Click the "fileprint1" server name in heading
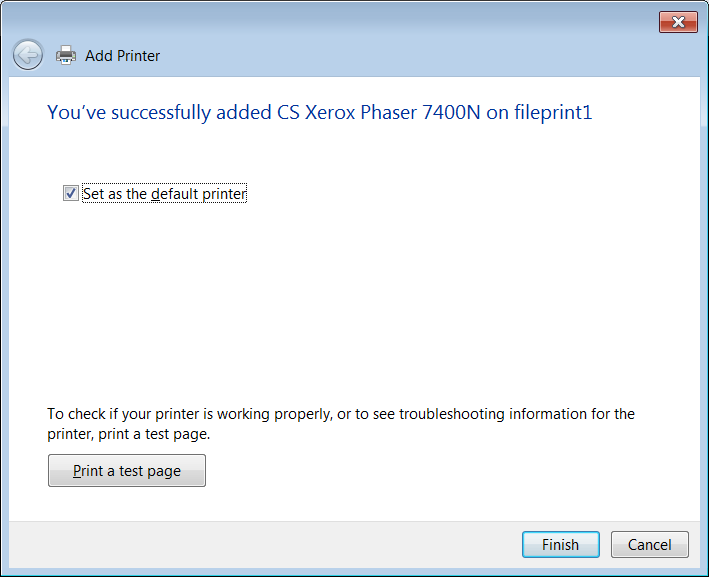The height and width of the screenshot is (577, 709). point(553,112)
